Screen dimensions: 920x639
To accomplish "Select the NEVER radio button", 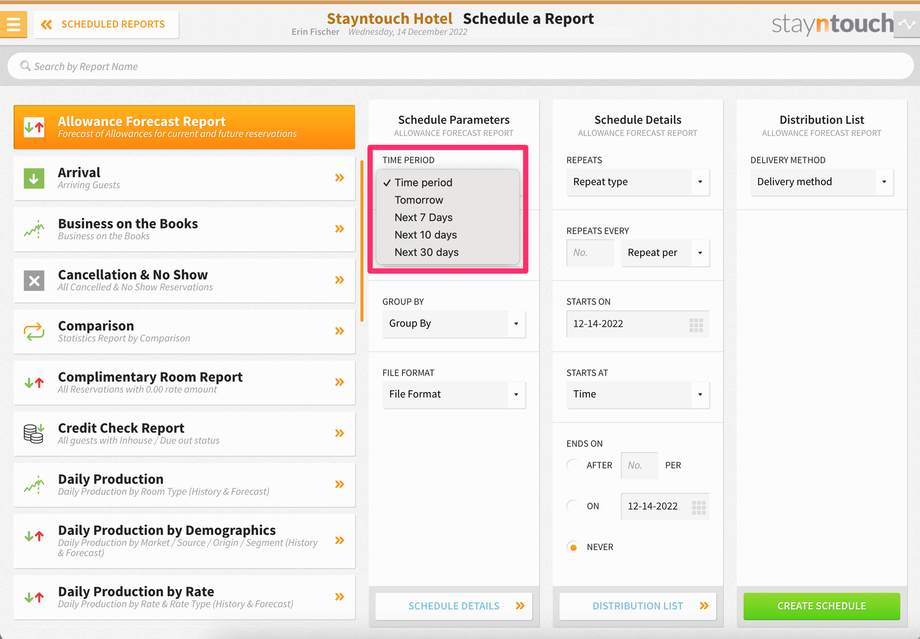I will (573, 547).
